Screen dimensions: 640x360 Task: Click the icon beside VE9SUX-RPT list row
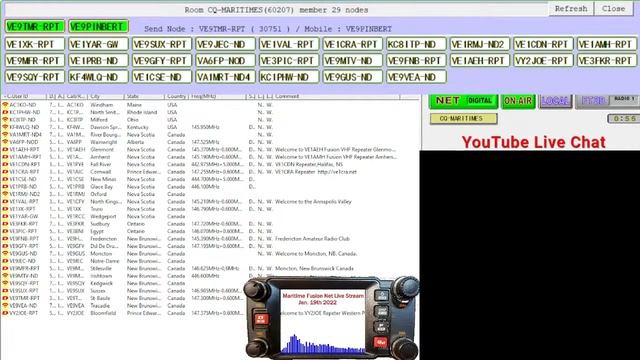(x=5, y=291)
